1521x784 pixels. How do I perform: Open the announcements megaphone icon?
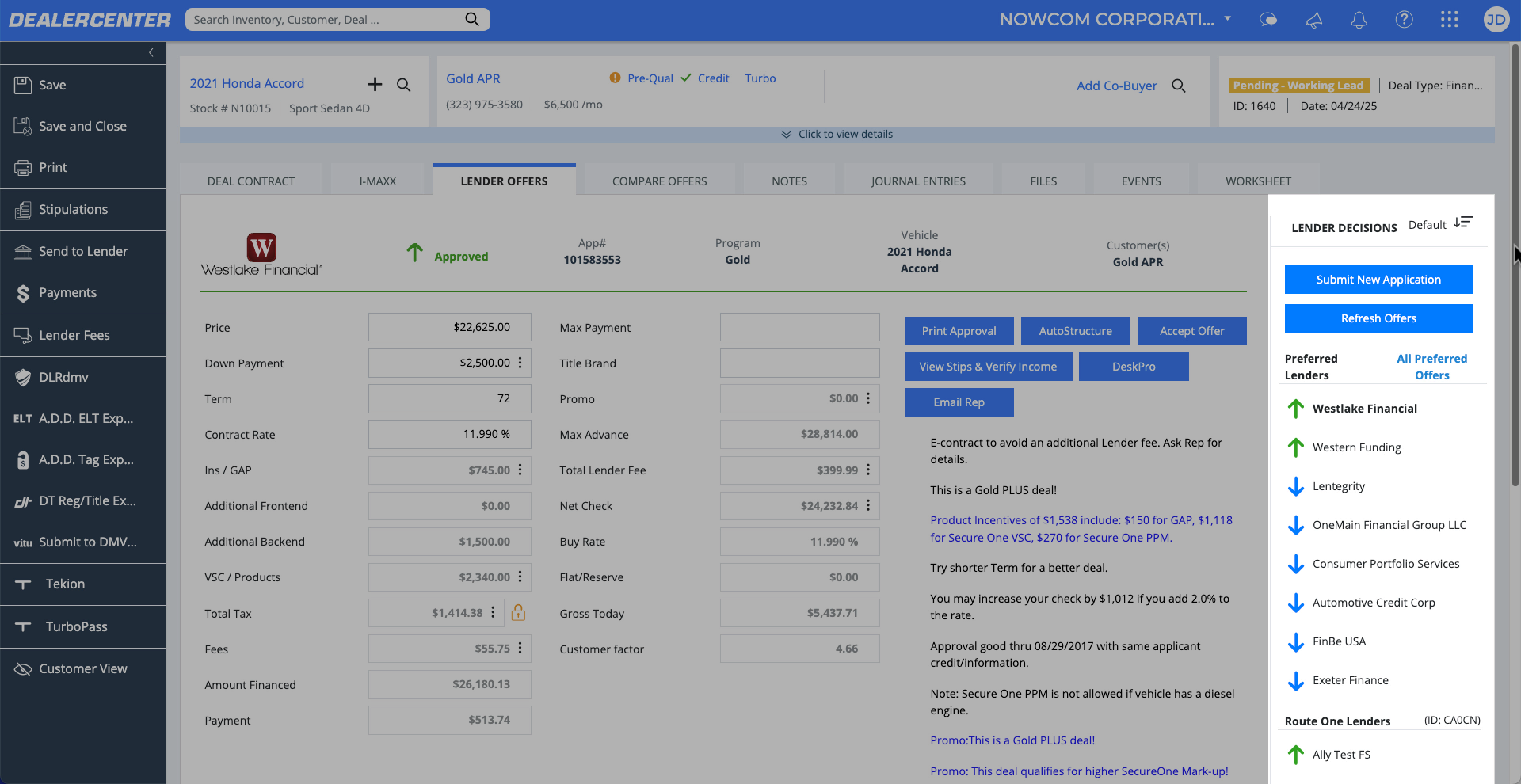click(x=1313, y=20)
